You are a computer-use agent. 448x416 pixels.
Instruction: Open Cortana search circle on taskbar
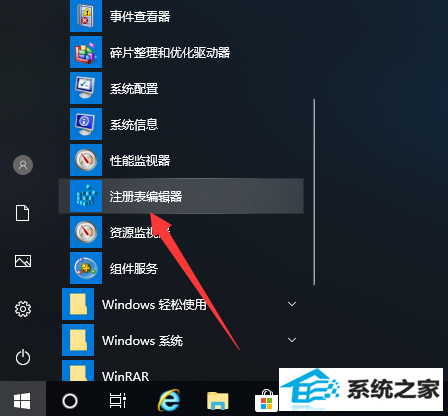pyautogui.click(x=70, y=401)
